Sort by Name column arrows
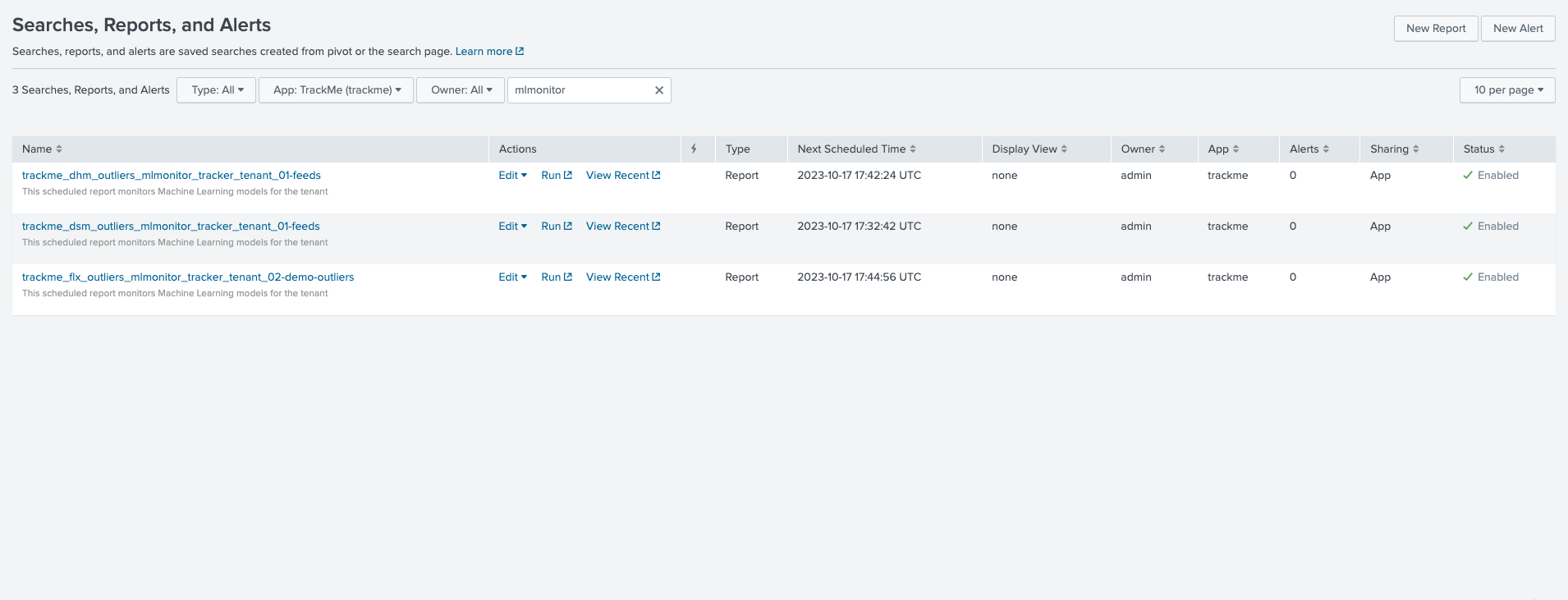1568x600 pixels. [59, 149]
